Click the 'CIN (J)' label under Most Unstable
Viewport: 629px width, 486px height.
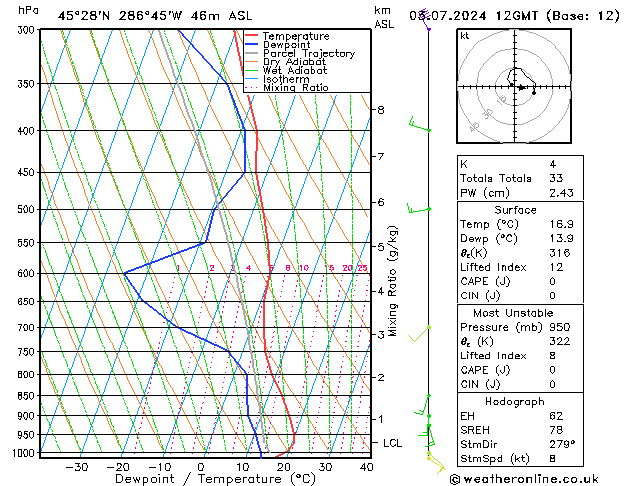pyautogui.click(x=480, y=385)
